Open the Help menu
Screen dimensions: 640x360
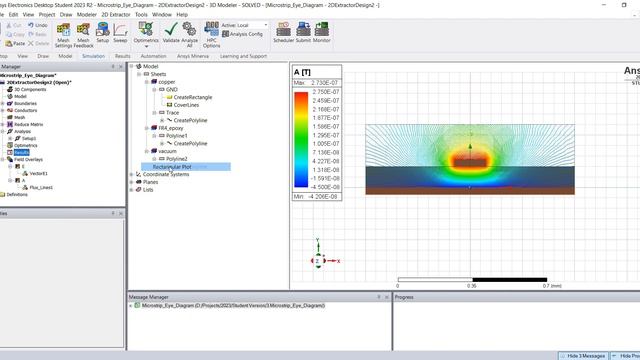pyautogui.click(x=182, y=14)
